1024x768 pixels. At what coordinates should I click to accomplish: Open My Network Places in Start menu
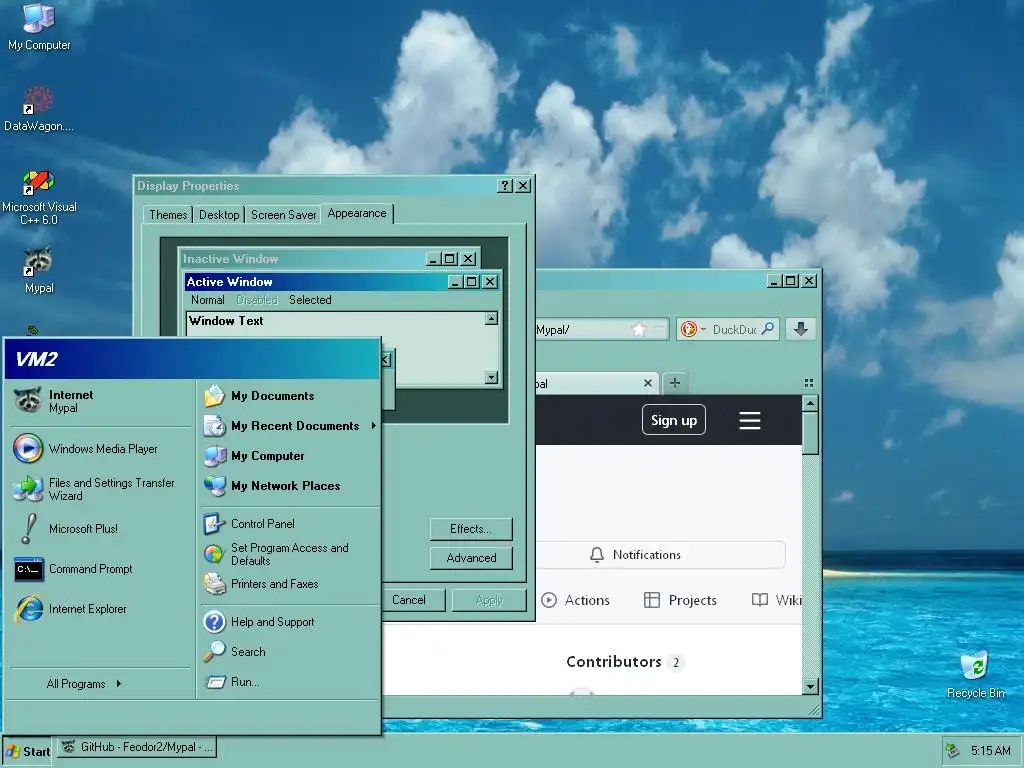tap(289, 486)
